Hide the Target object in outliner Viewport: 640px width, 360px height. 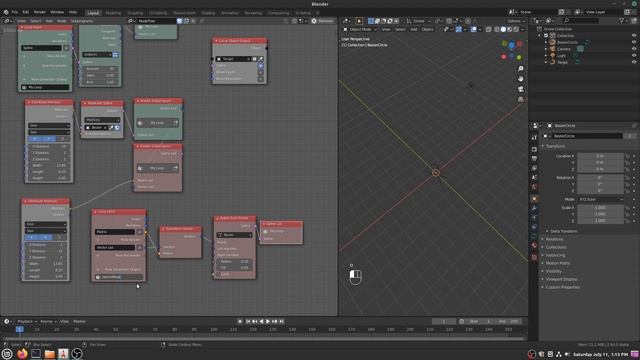[x=634, y=62]
